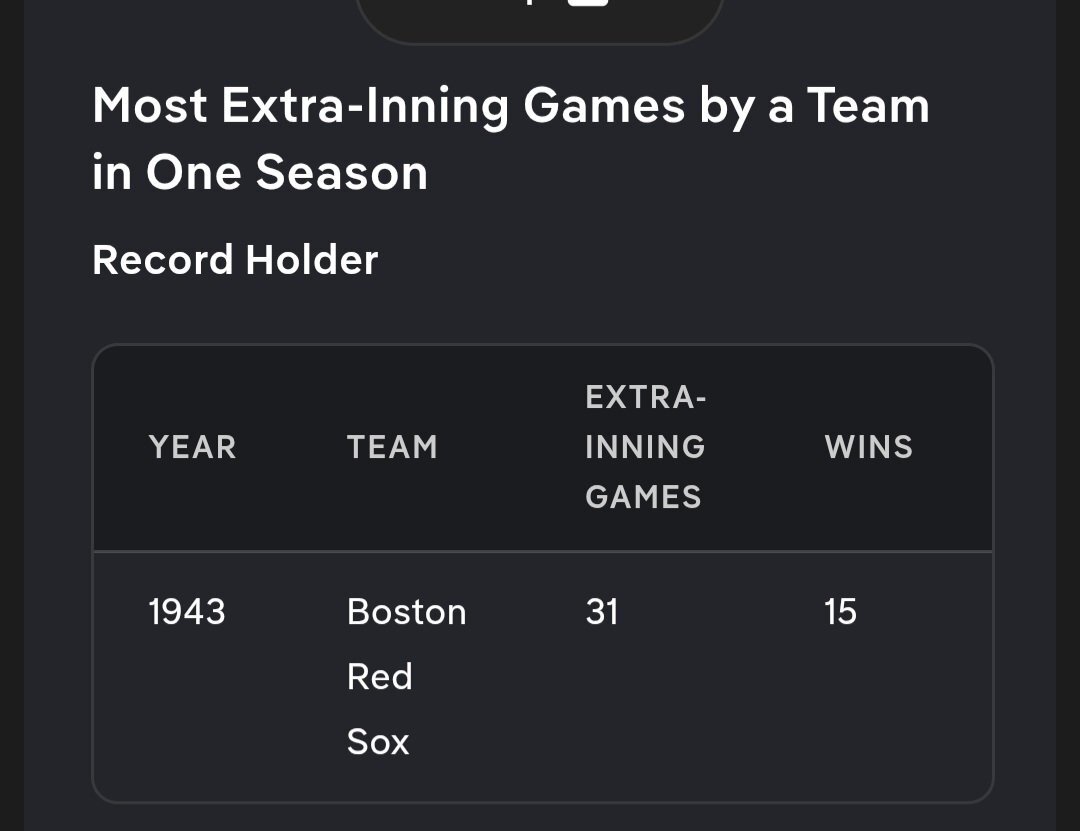Click the word "Holder" in the subheading
This screenshot has height=831, width=1080.
pos(311,260)
